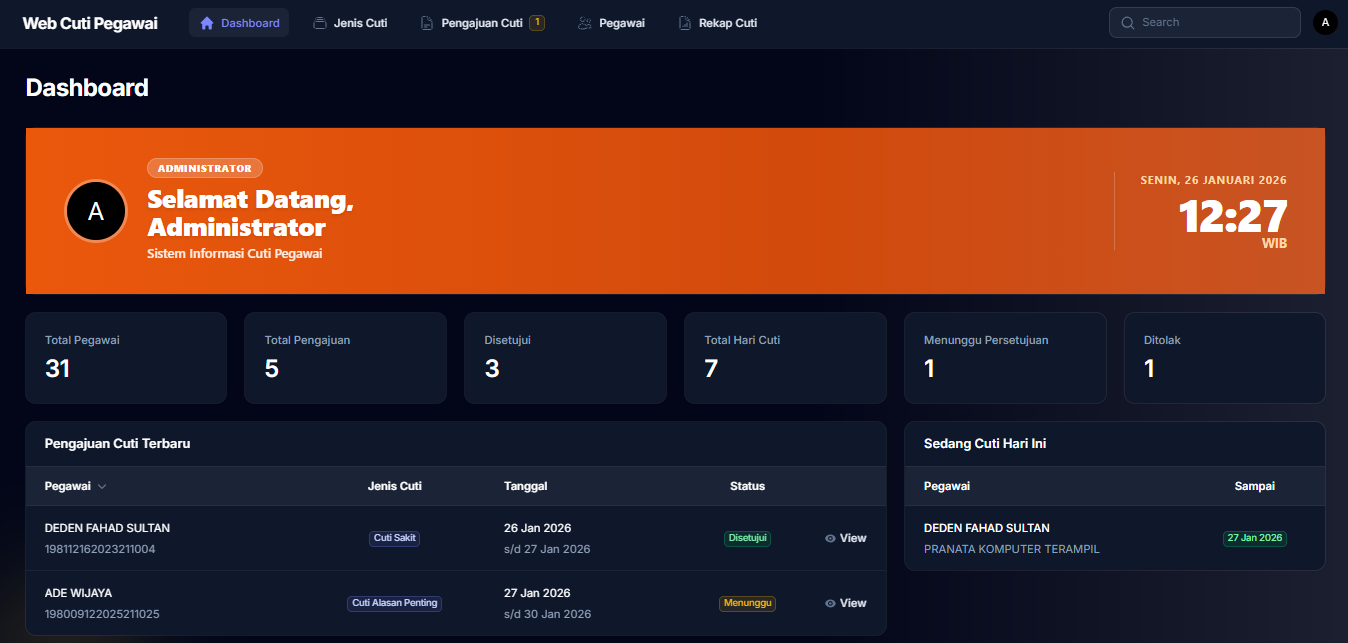The image size is (1348, 643).
Task: Click the Administrator avatar in the welcome banner
Action: coord(95,210)
